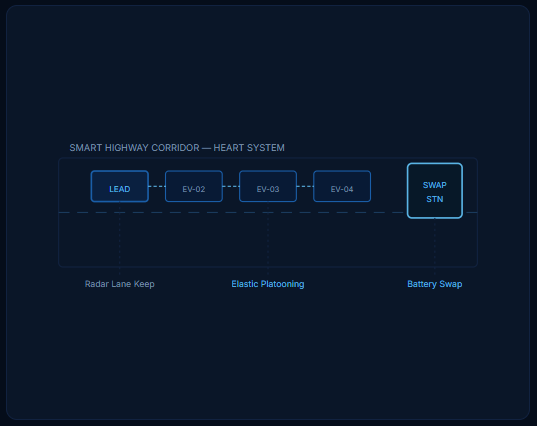Click the HEART SYSTEM text in heading
Viewport: 537px width, 426px height.
click(249, 148)
